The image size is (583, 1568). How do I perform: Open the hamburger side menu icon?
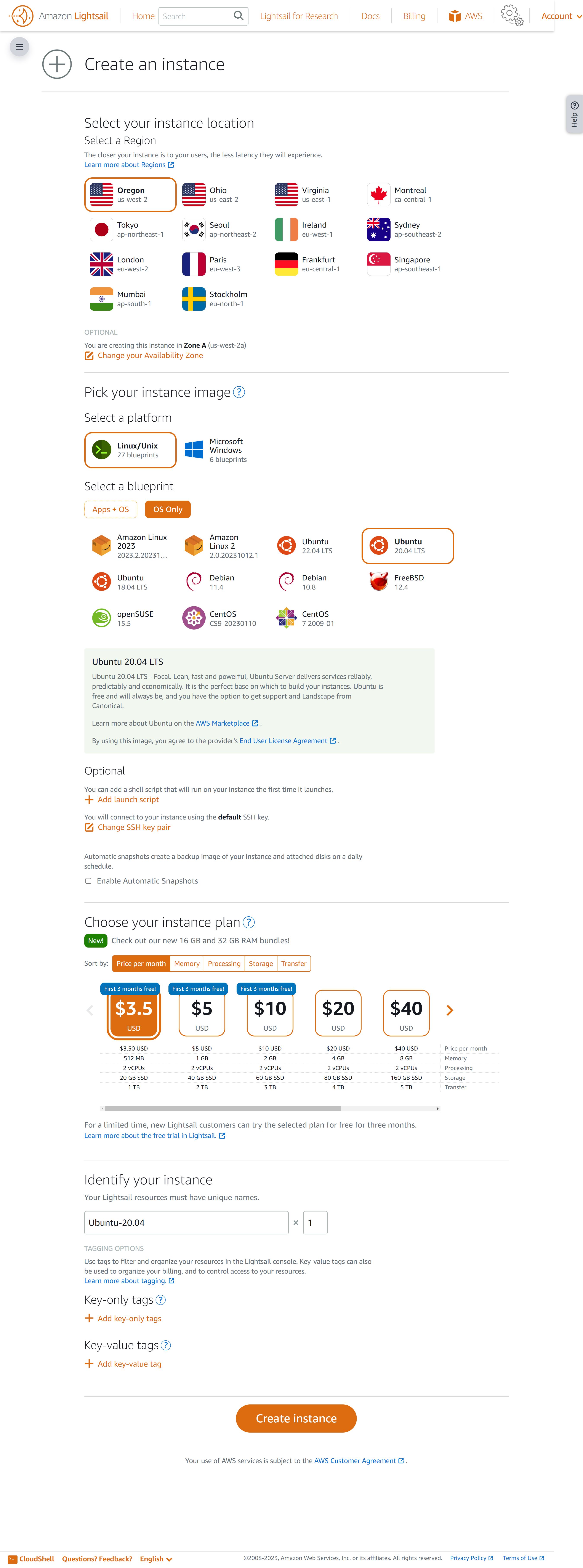pos(19,47)
